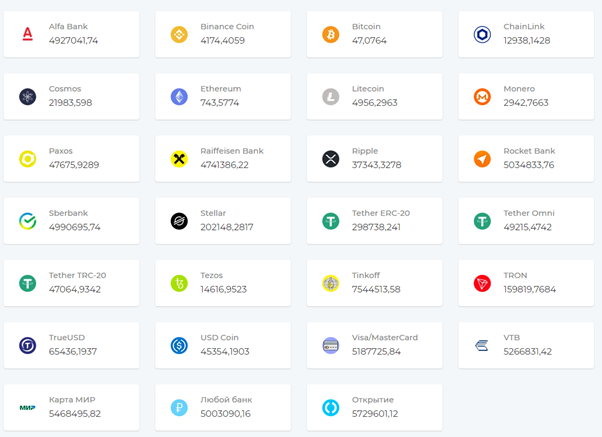Click the ChainLink name text
Screen dimensions: 602x437
524,26
